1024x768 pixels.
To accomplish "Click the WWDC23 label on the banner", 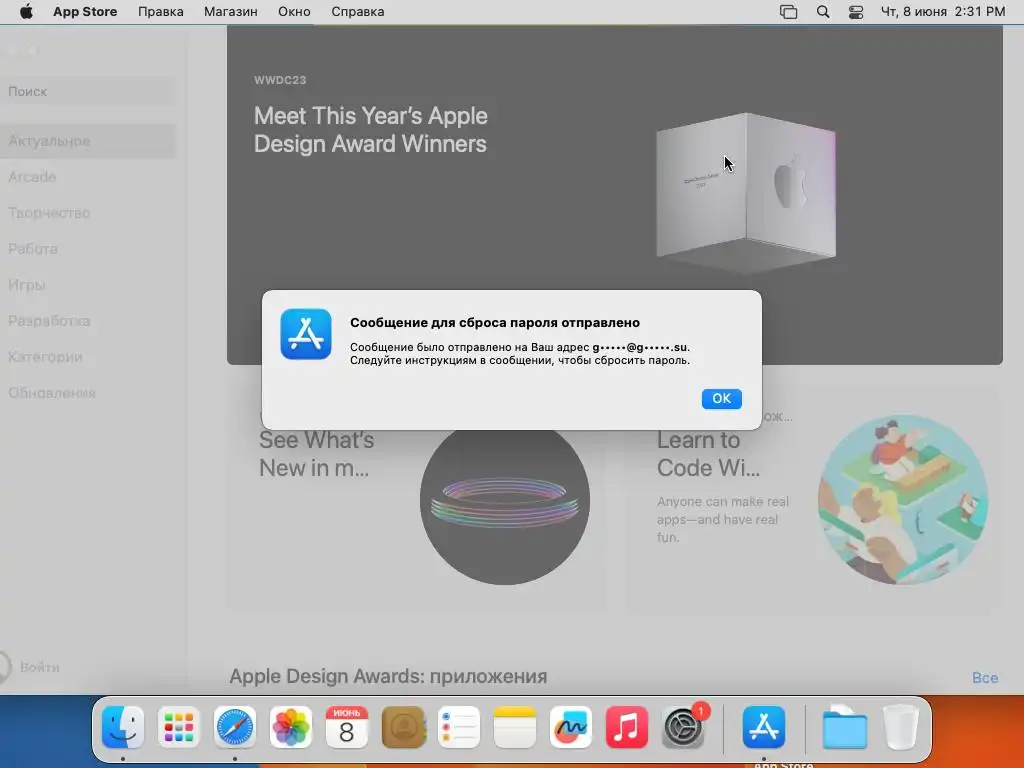I will click(280, 80).
